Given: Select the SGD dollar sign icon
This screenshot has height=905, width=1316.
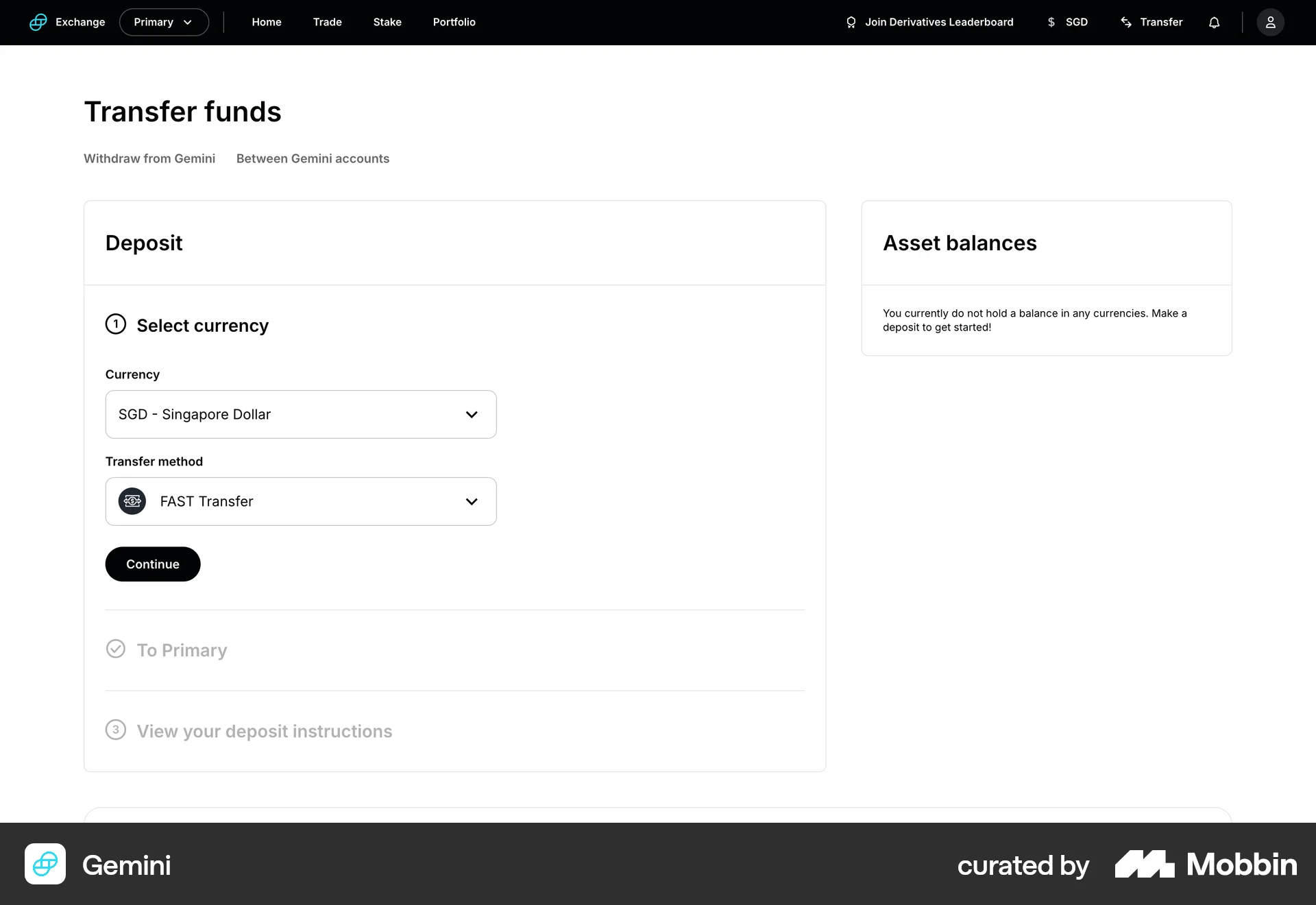Looking at the screenshot, I should point(1051,22).
